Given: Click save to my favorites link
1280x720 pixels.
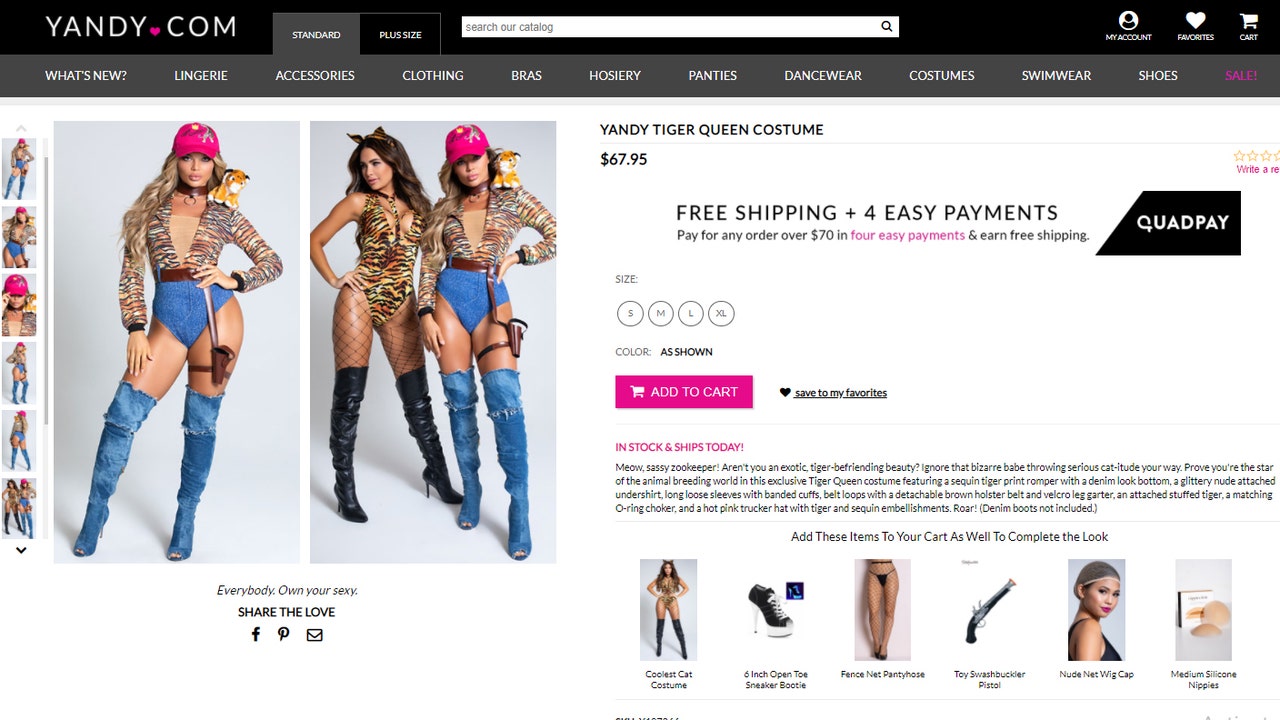Looking at the screenshot, I should point(840,393).
